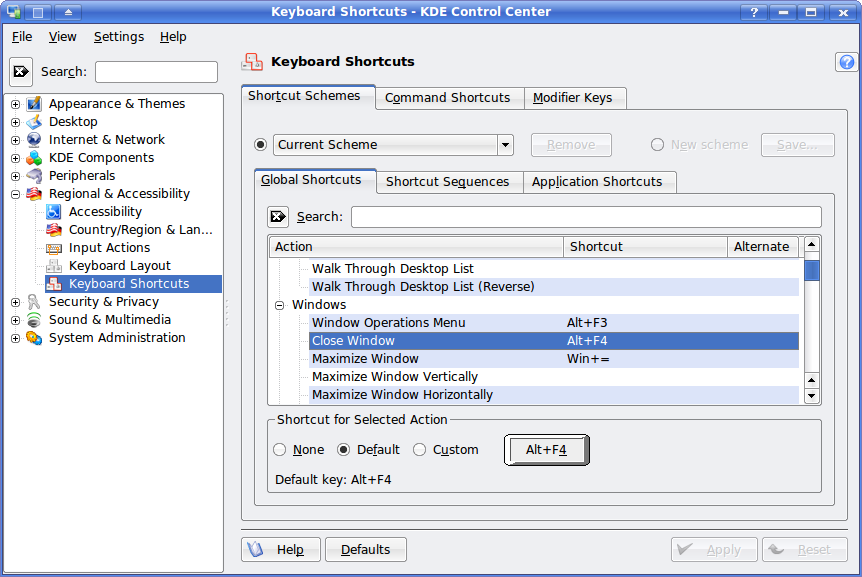862x577 pixels.
Task: Click the KDE Components icon
Action: pos(34,158)
